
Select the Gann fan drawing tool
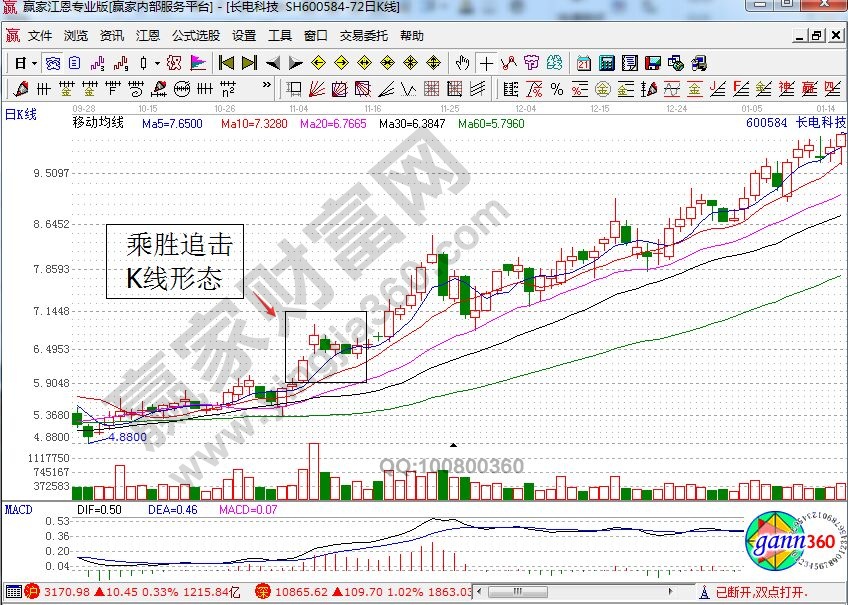(x=316, y=88)
